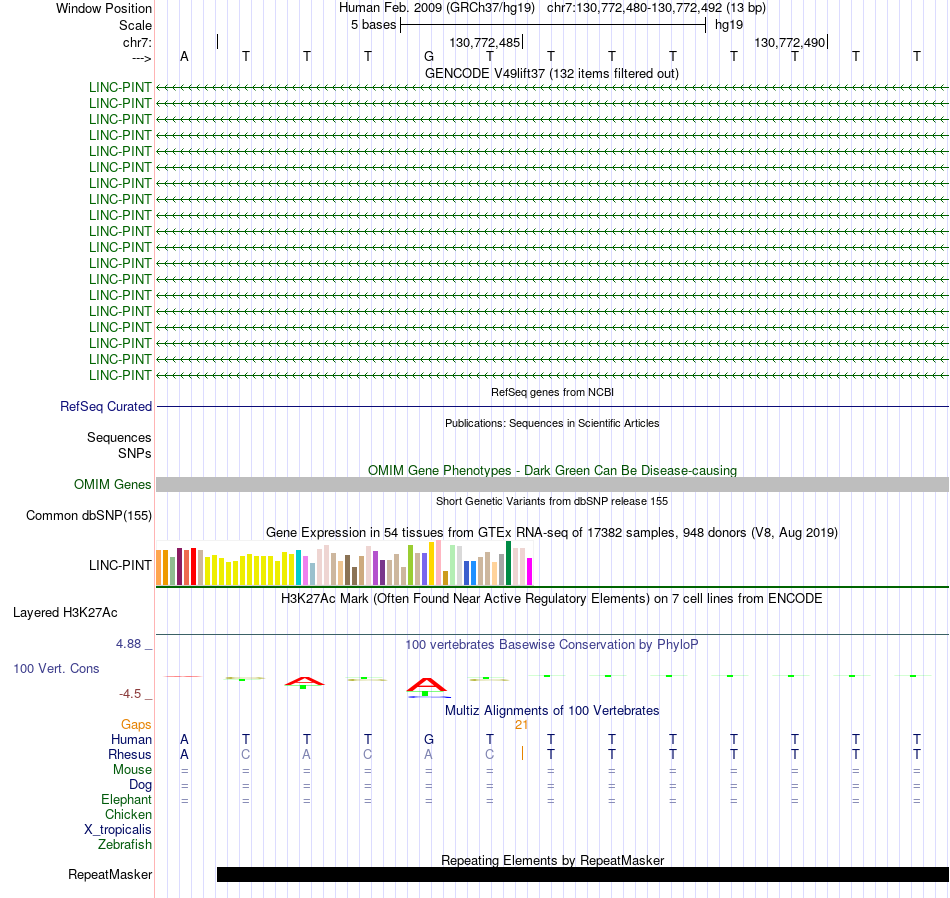Click the Common dbSNP(155) track label

89,516
